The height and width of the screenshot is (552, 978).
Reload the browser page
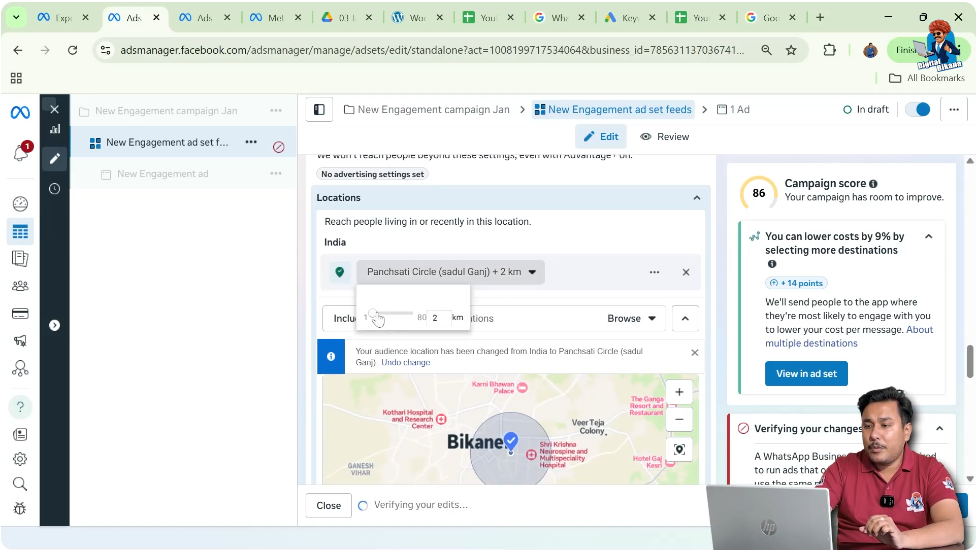pyautogui.click(x=72, y=51)
